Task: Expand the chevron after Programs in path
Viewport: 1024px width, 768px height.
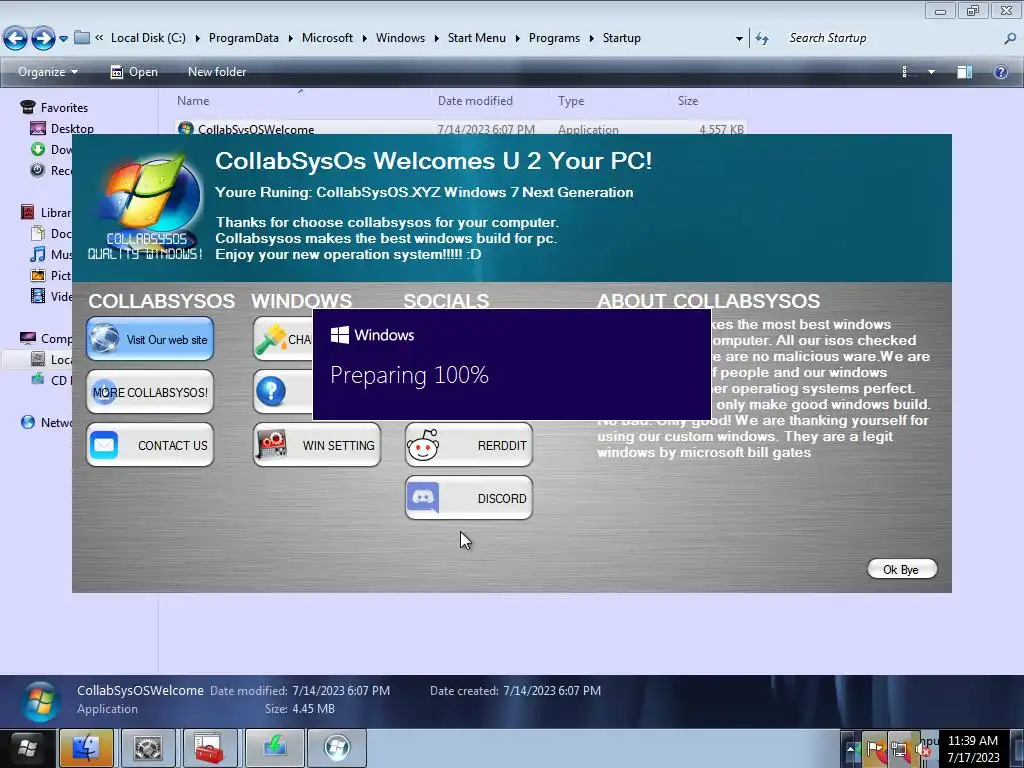Action: click(x=591, y=39)
